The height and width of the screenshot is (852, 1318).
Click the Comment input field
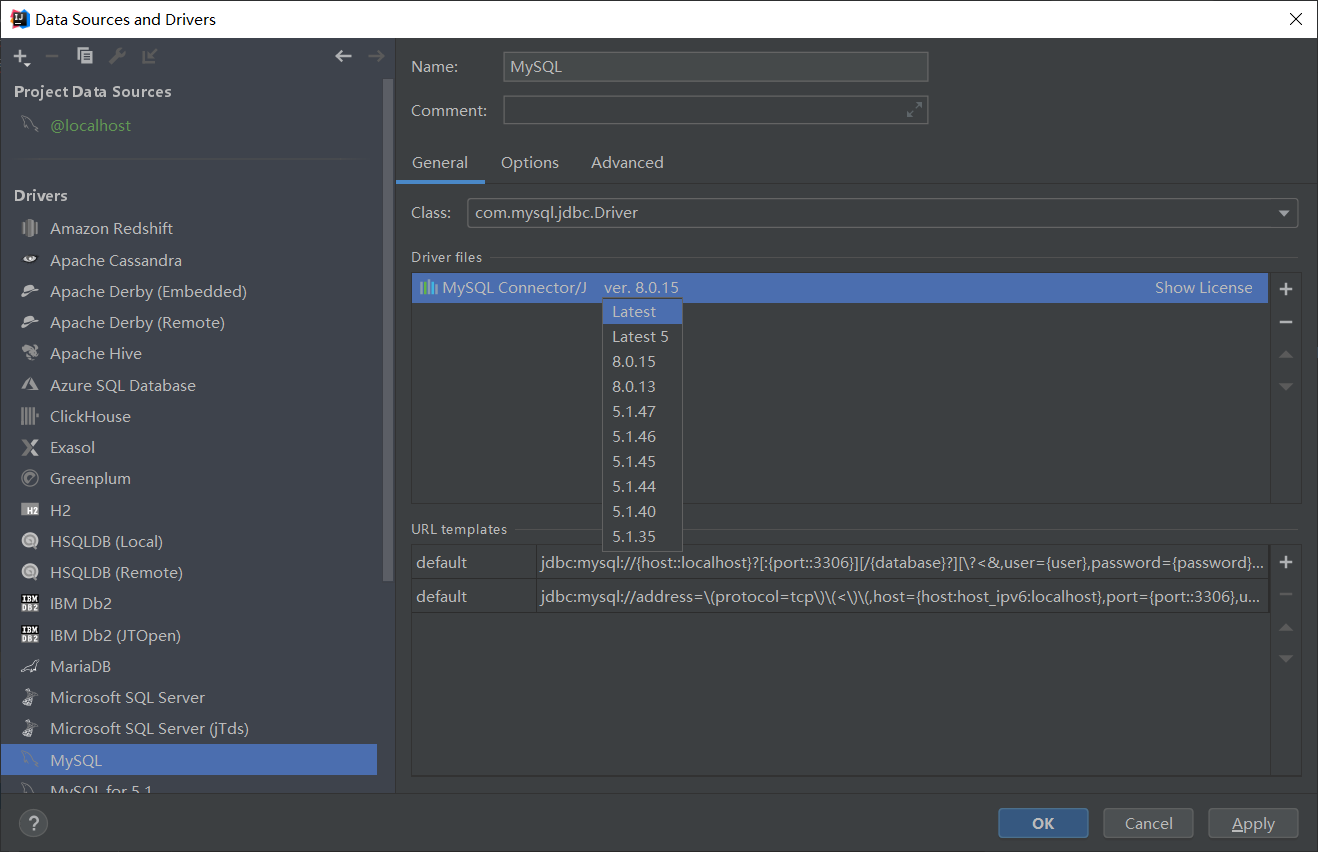(716, 110)
